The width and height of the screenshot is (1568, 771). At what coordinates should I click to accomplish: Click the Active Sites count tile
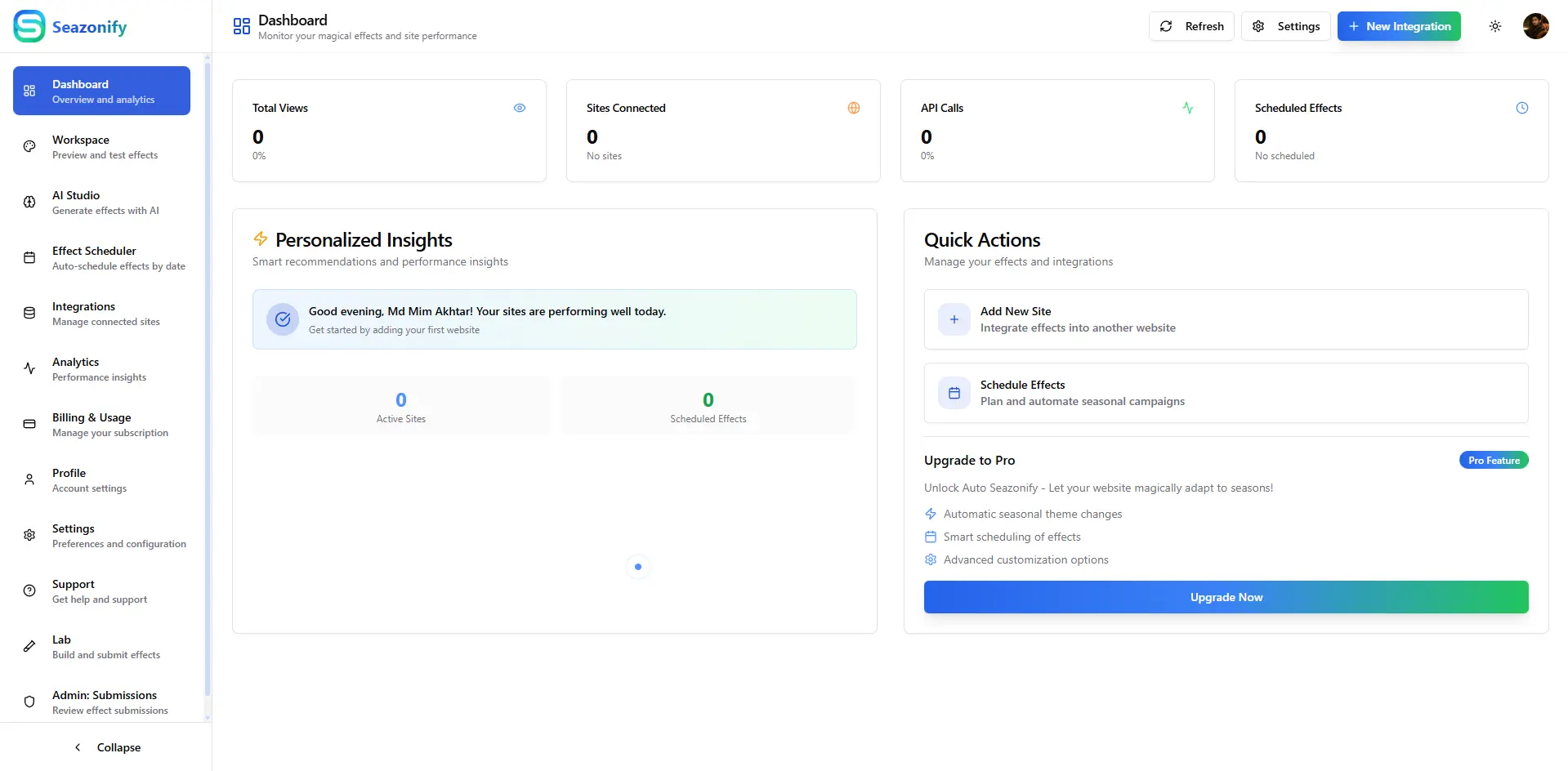click(x=401, y=405)
